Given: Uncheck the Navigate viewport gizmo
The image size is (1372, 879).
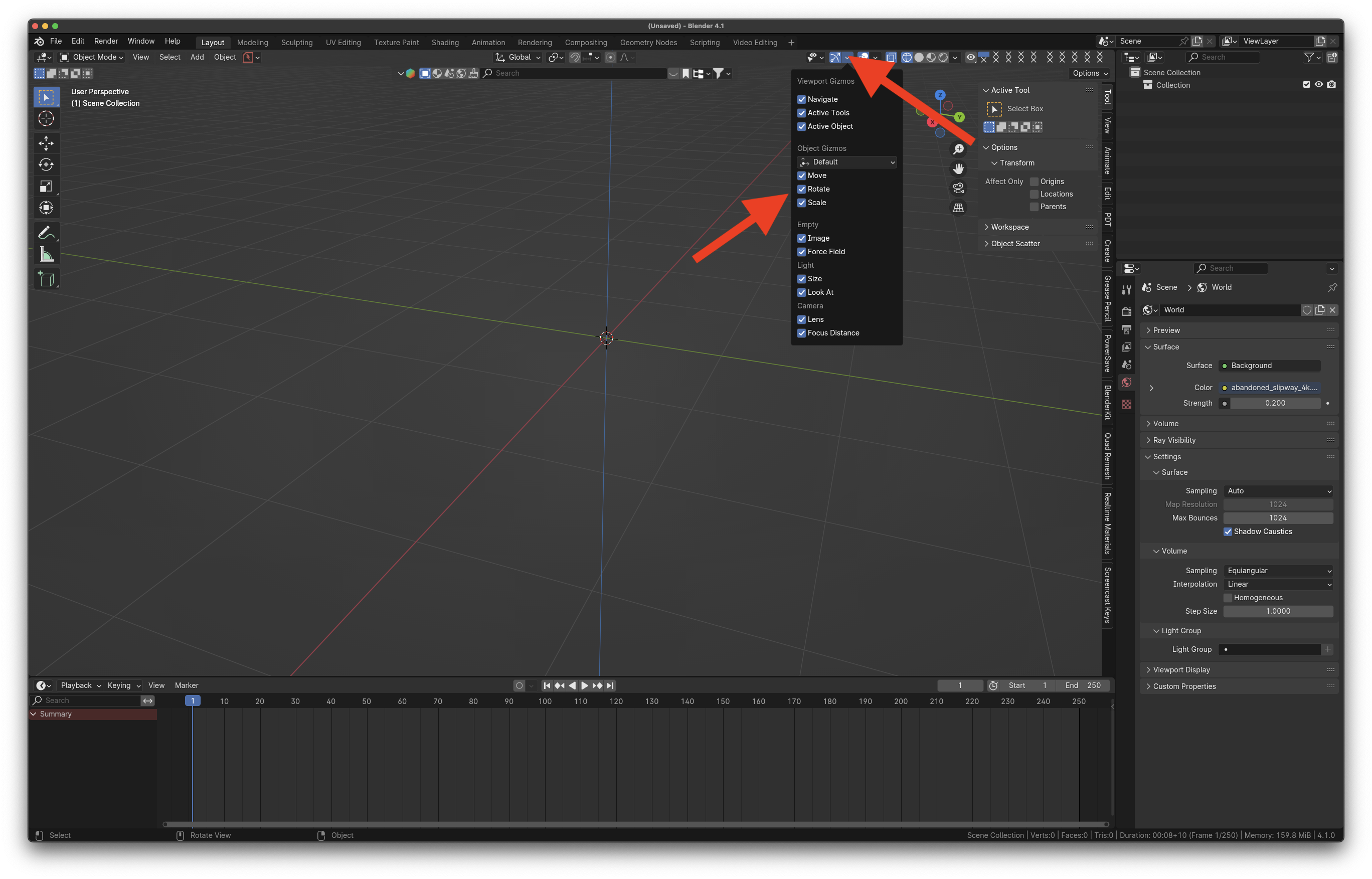Looking at the screenshot, I should (x=801, y=99).
